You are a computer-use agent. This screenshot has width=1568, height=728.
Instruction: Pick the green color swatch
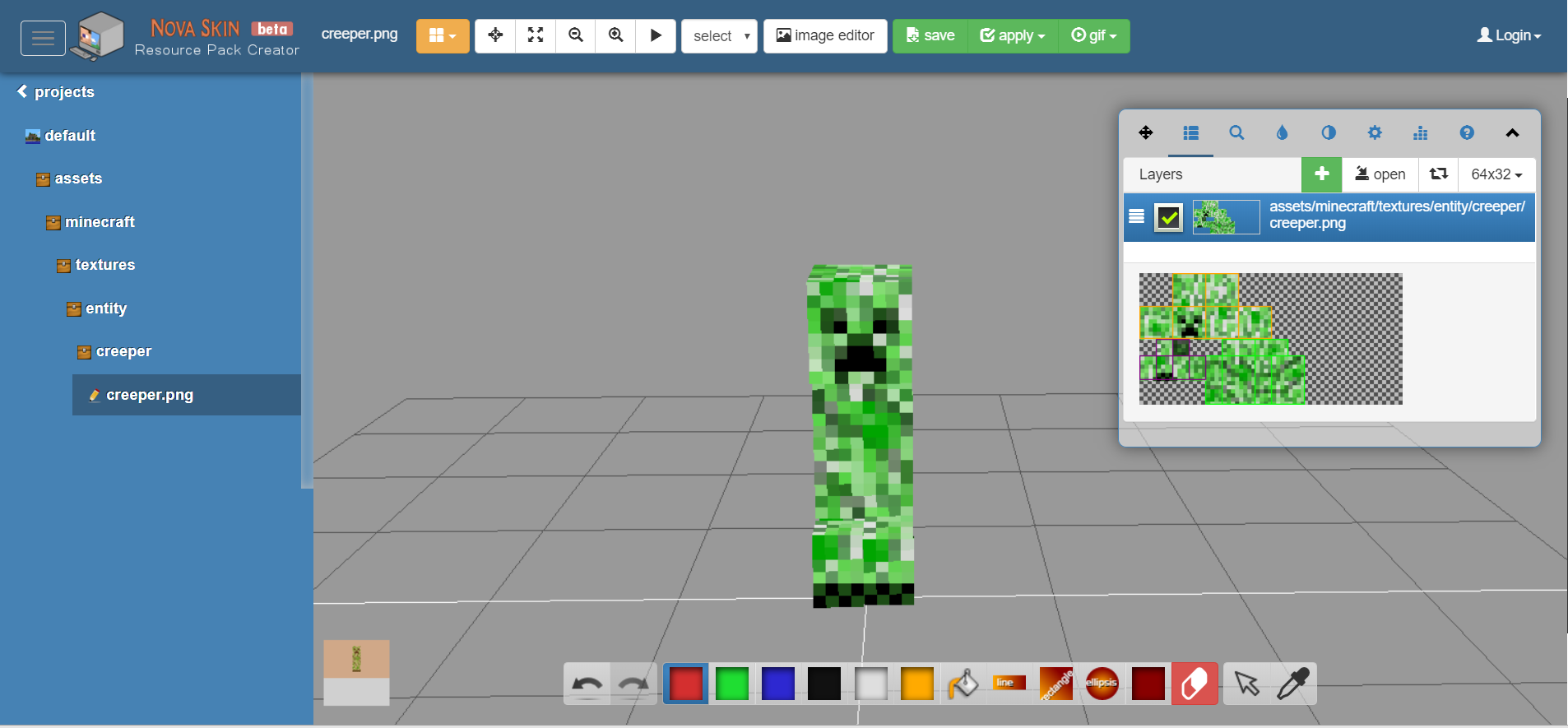731,684
